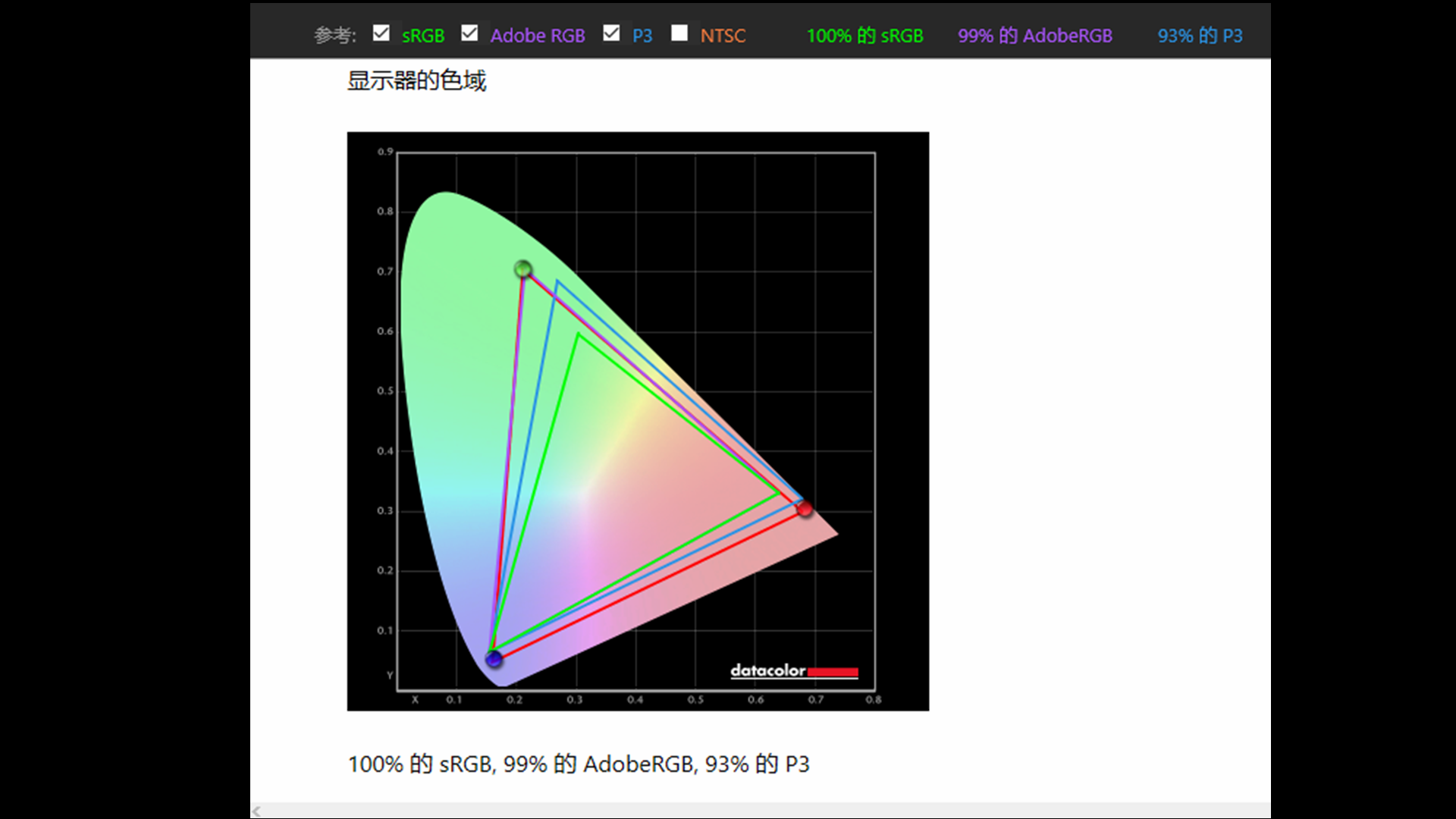Click the blue primary marker ball on the chart
Image resolution: width=1456 pixels, height=819 pixels.
pyautogui.click(x=494, y=658)
